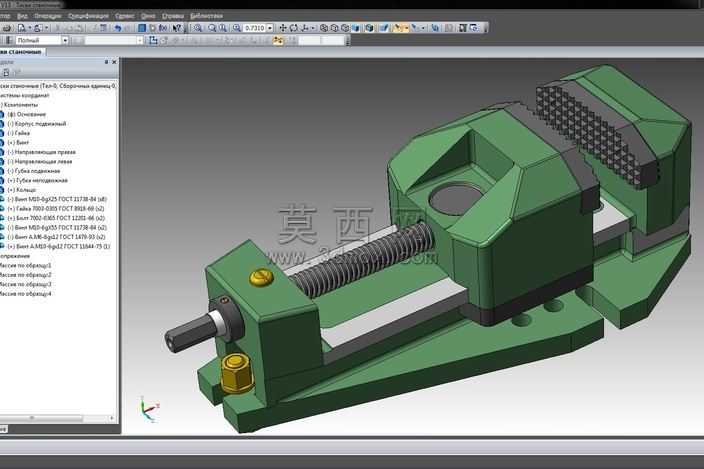Click the highlighted orange section toolbar icon
The height and width of the screenshot is (469, 704).
coord(397,28)
